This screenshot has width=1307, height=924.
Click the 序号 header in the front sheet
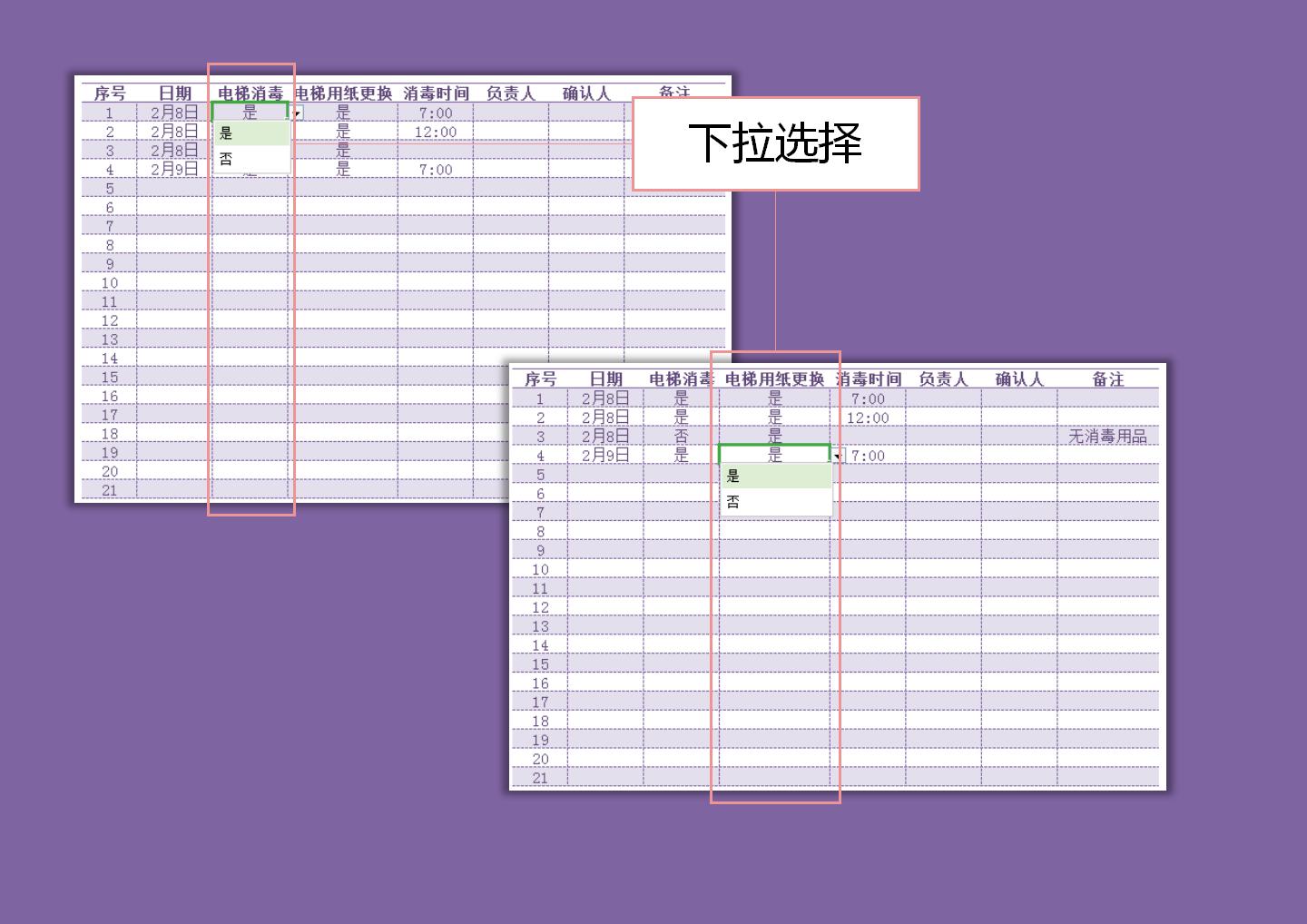point(541,378)
